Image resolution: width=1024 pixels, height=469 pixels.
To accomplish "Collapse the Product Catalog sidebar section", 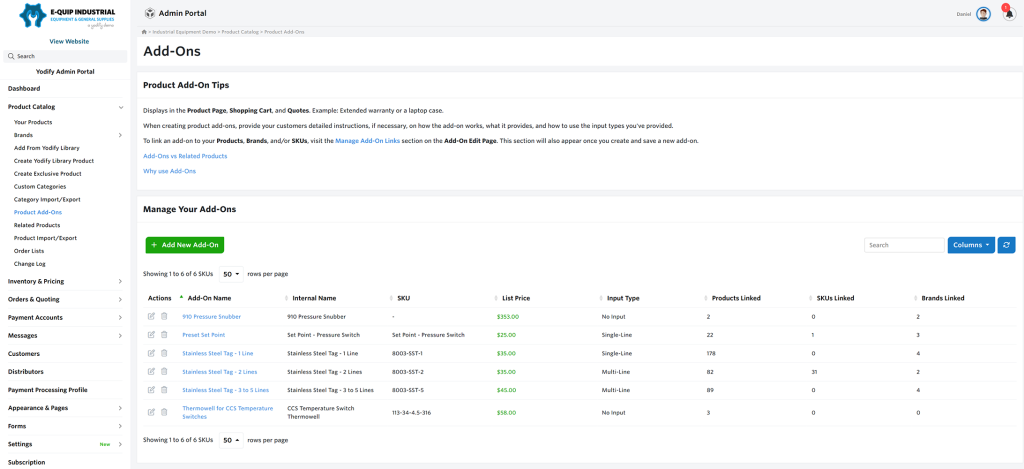I will [x=64, y=106].
